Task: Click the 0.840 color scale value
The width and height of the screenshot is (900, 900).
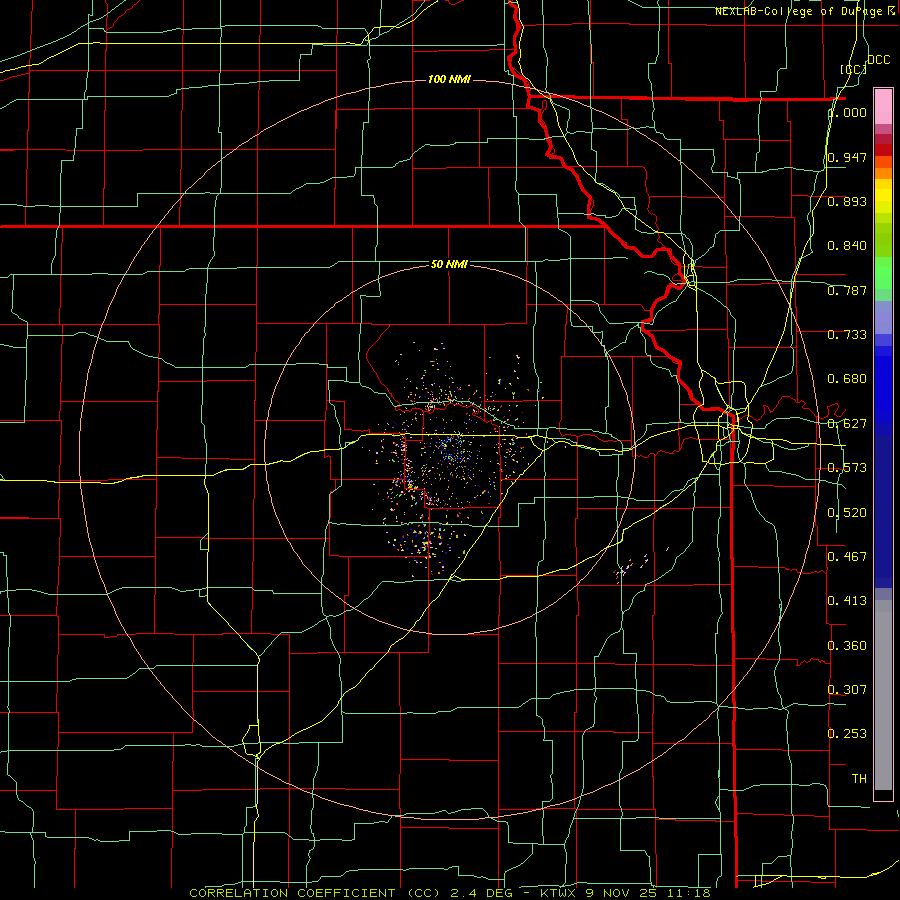Action: click(847, 246)
